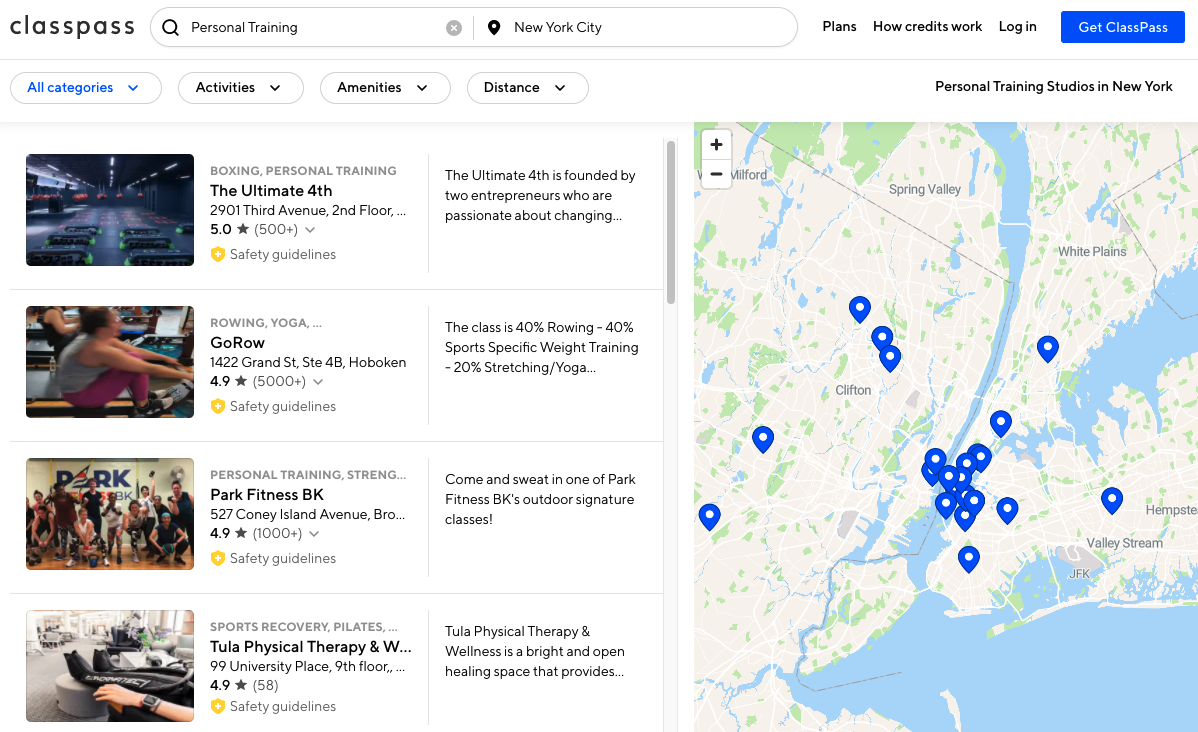The height and width of the screenshot is (732, 1198).
Task: Click the Log in link
Action: tap(1017, 27)
